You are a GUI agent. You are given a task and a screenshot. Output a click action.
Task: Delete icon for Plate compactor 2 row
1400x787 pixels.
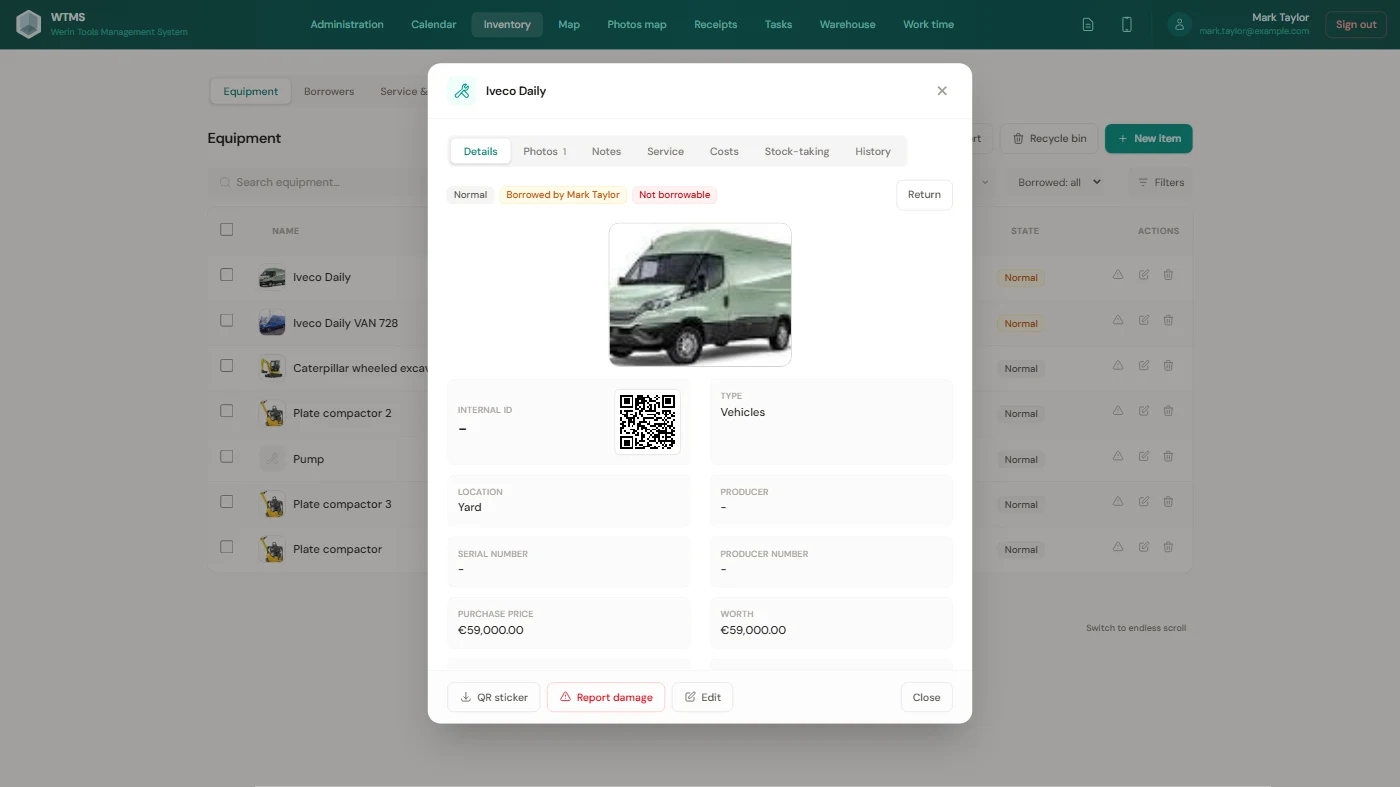point(1168,410)
